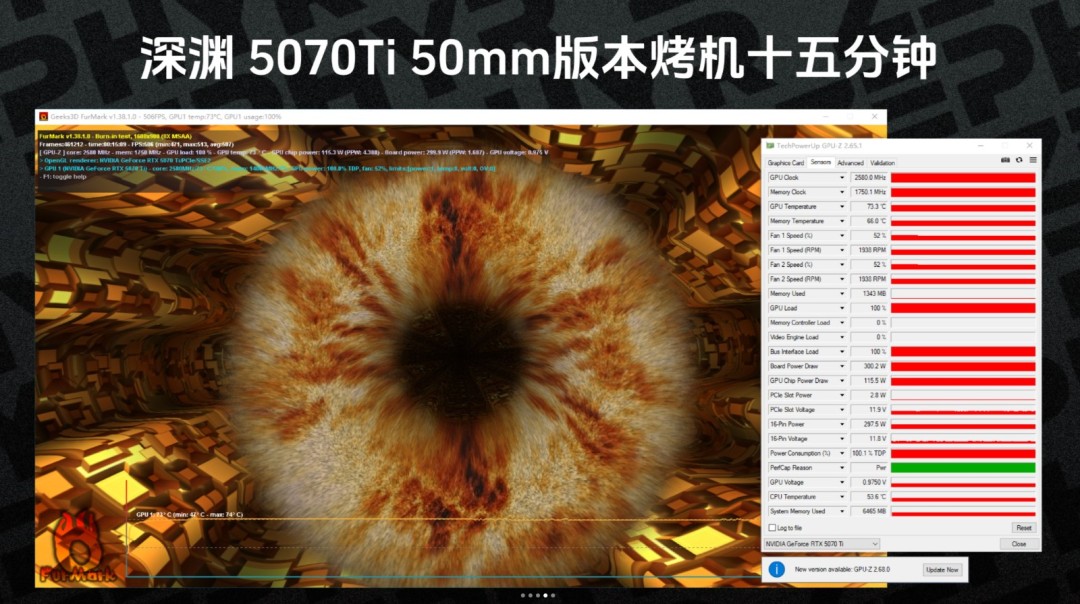1080x604 pixels.
Task: Click the Update Now button
Action: tap(941, 569)
